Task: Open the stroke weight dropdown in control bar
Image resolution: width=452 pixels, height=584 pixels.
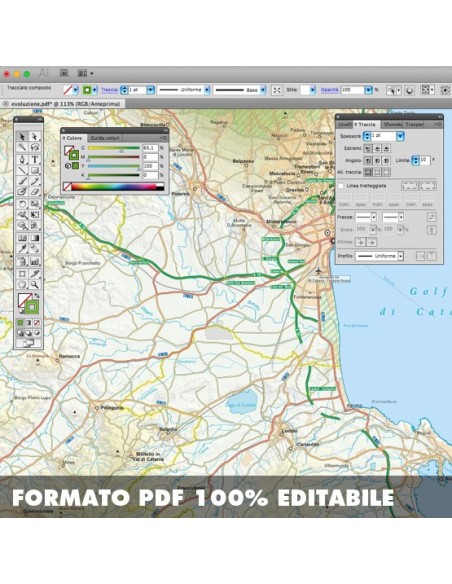Action: 150,90
